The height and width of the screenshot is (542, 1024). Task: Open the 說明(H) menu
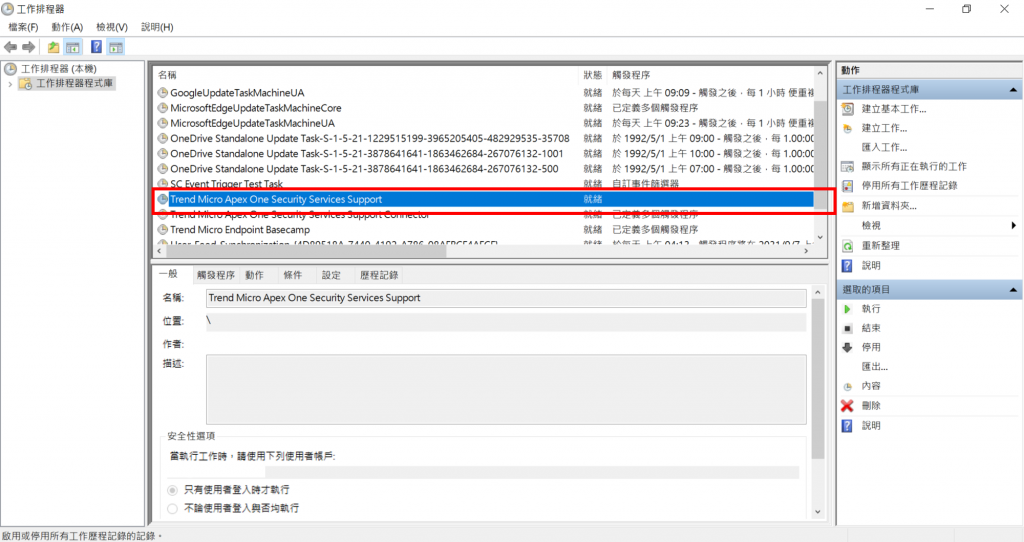[x=157, y=27]
